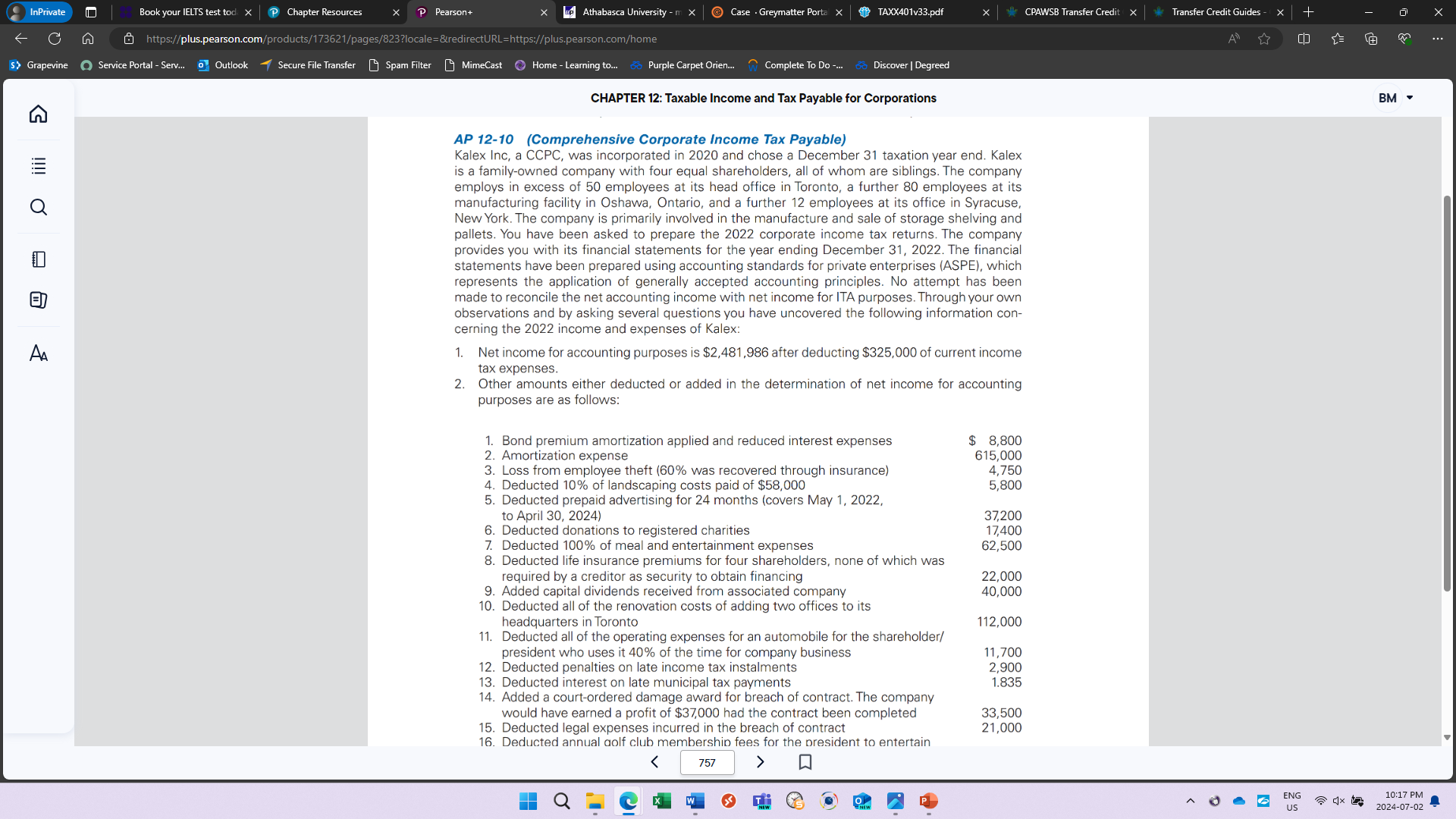Toggle favorite star for current page

click(x=1264, y=39)
